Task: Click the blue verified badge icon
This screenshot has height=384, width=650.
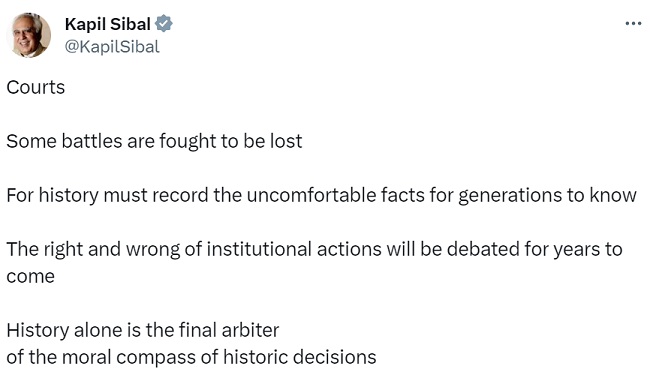Action: [x=164, y=24]
